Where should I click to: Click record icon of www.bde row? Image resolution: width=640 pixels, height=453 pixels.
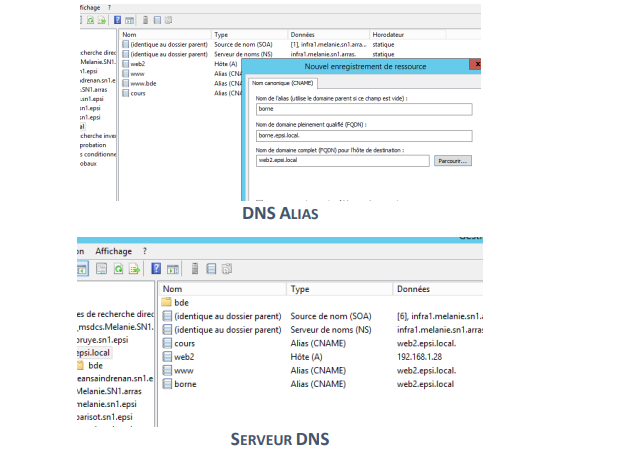click(x=126, y=83)
